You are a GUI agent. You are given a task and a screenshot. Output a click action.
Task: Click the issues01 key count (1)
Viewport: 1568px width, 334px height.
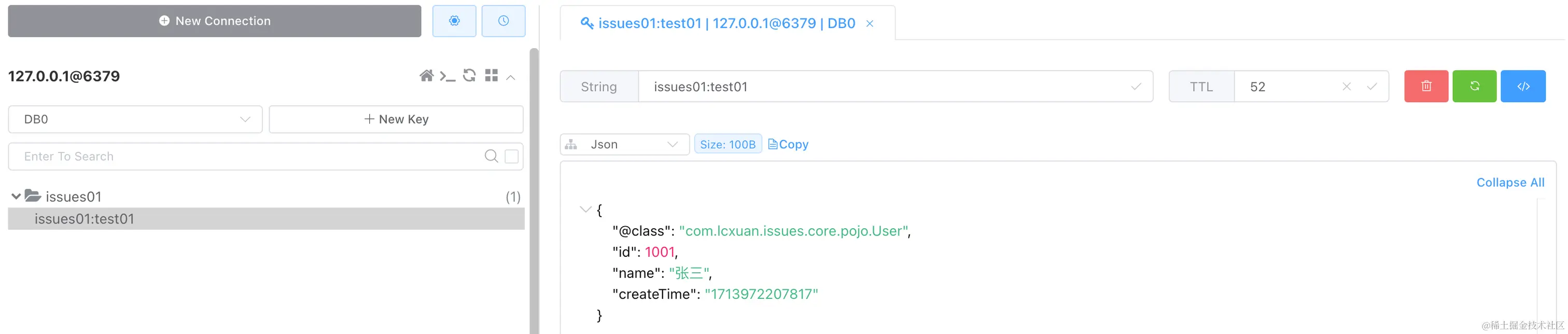tap(513, 197)
